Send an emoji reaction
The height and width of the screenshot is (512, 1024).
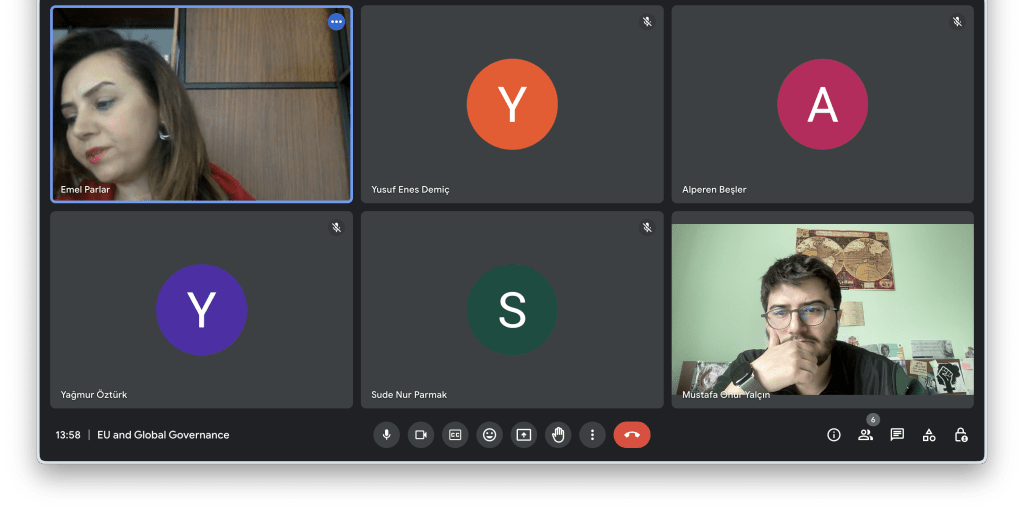tap(489, 435)
